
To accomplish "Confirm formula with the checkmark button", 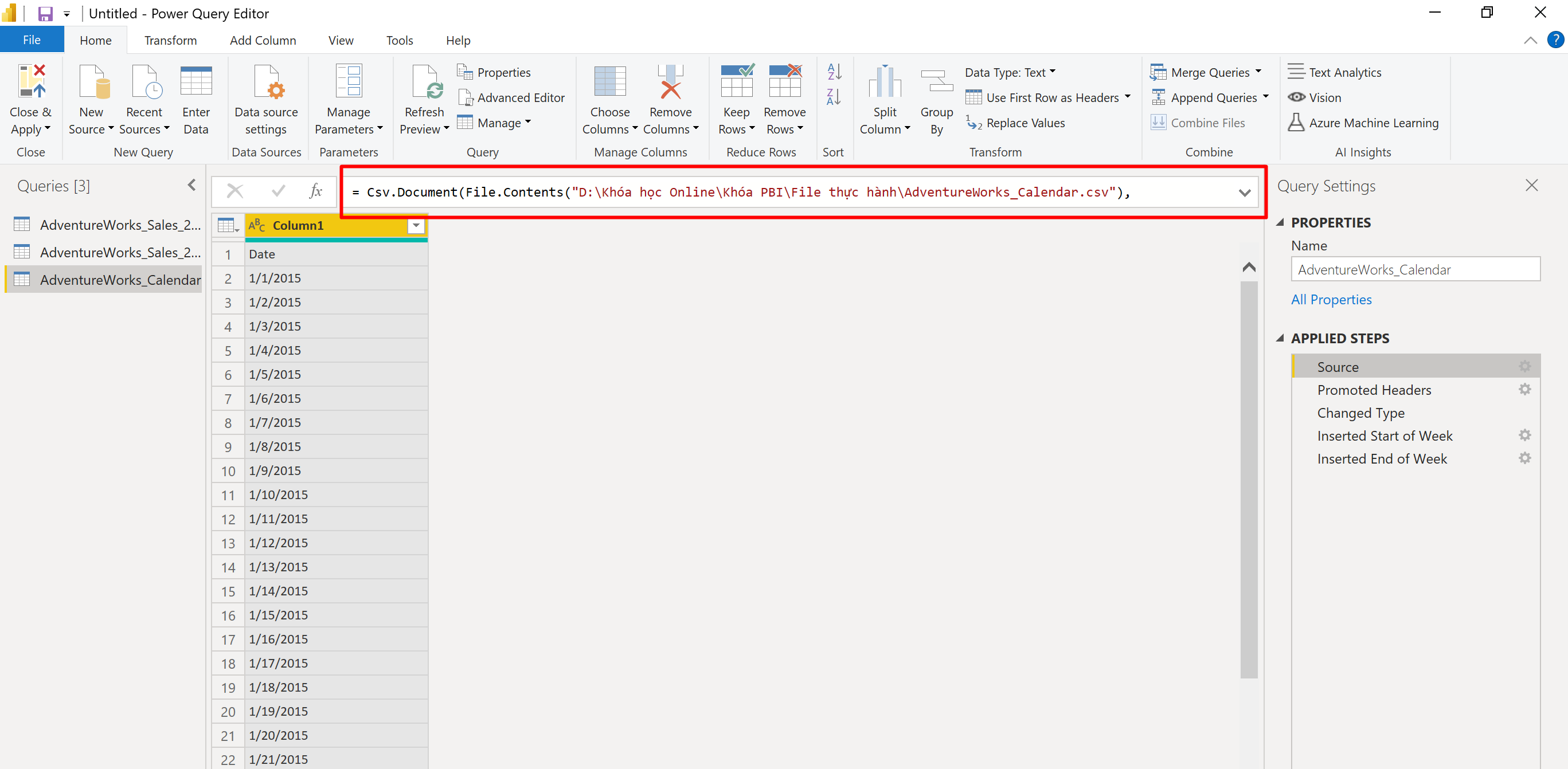I will click(278, 191).
